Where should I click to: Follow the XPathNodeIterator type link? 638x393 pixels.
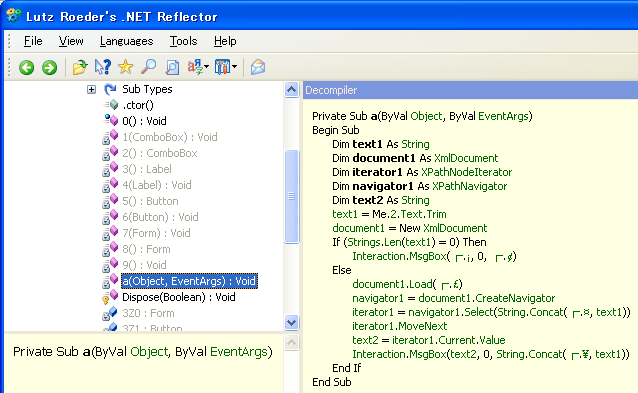(x=466, y=172)
